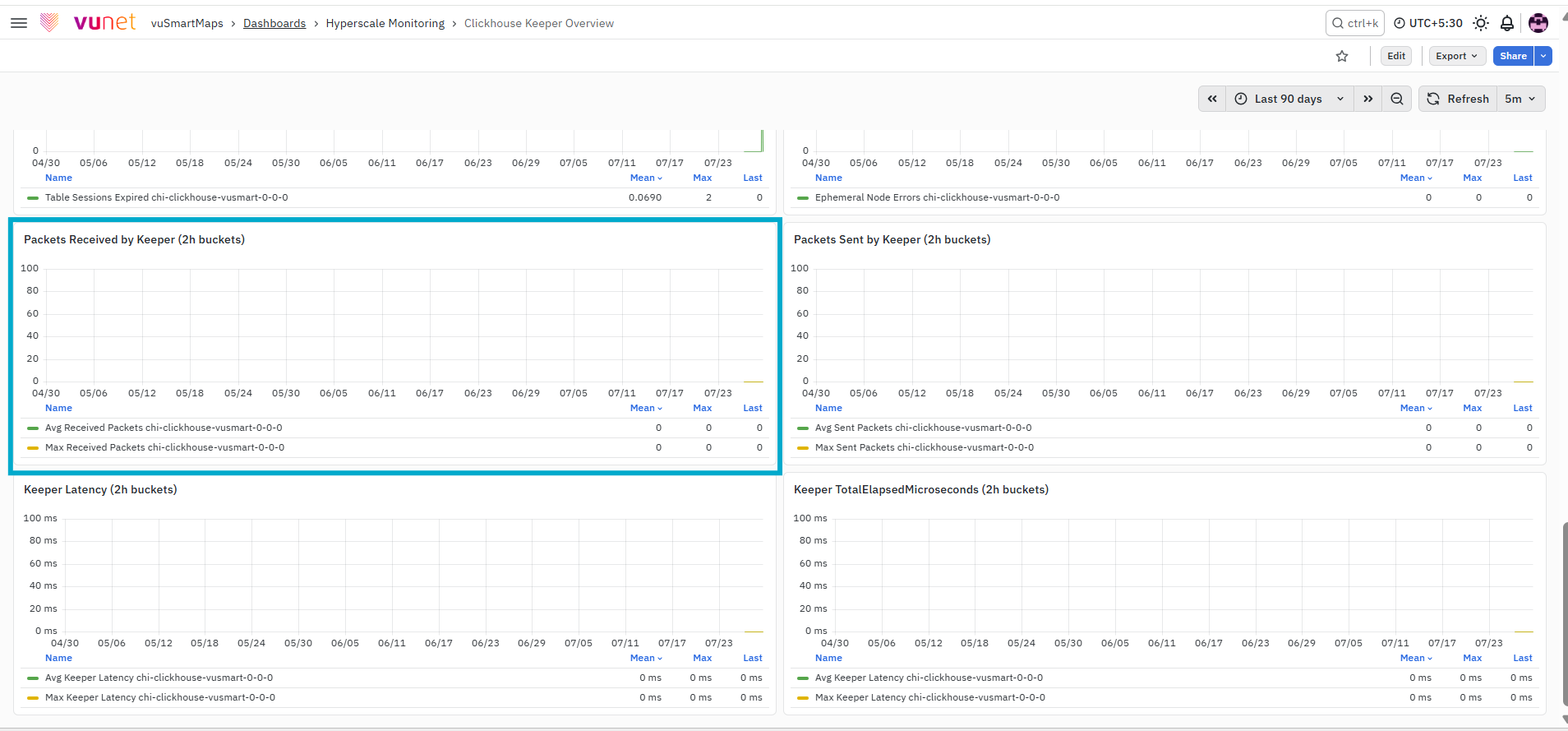Image resolution: width=1568 pixels, height=731 pixels.
Task: Shift time range backward with double-left arrows
Action: point(1212,99)
